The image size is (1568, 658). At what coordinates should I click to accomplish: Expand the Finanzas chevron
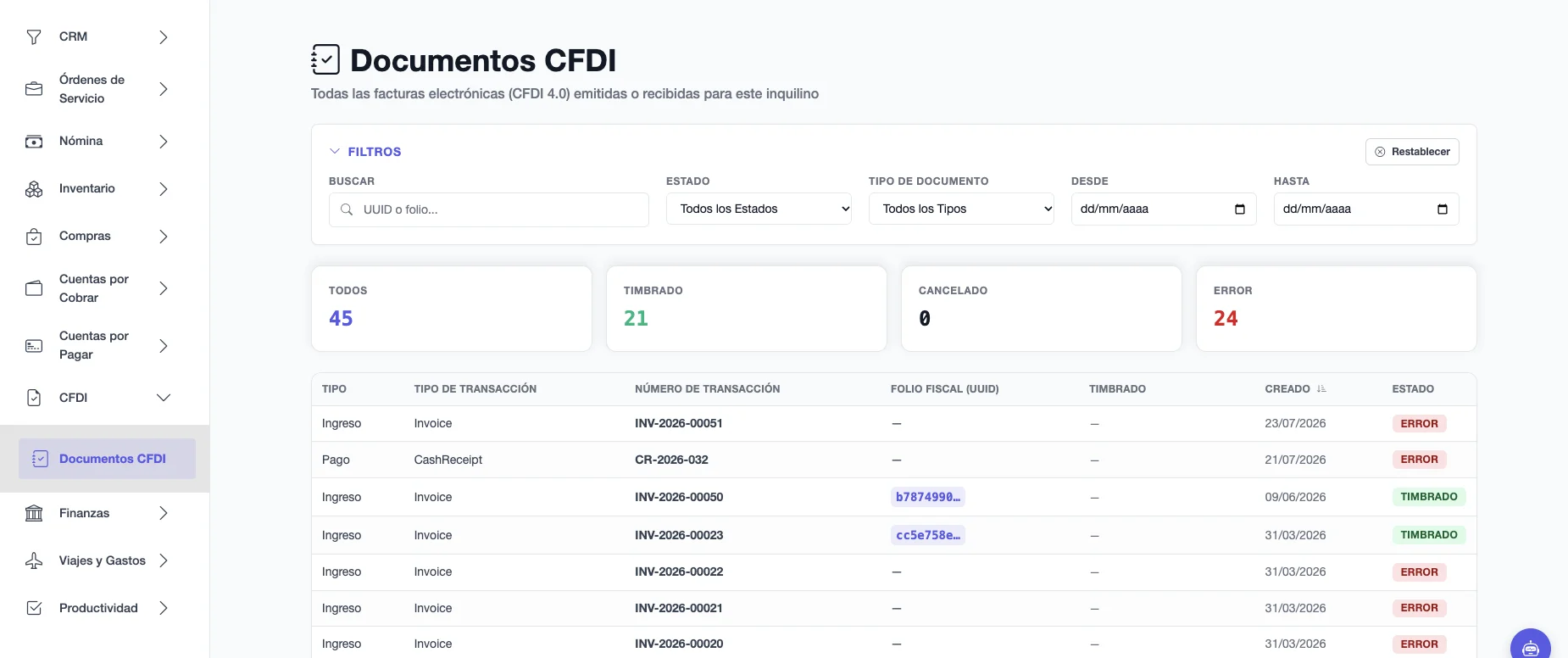point(164,513)
